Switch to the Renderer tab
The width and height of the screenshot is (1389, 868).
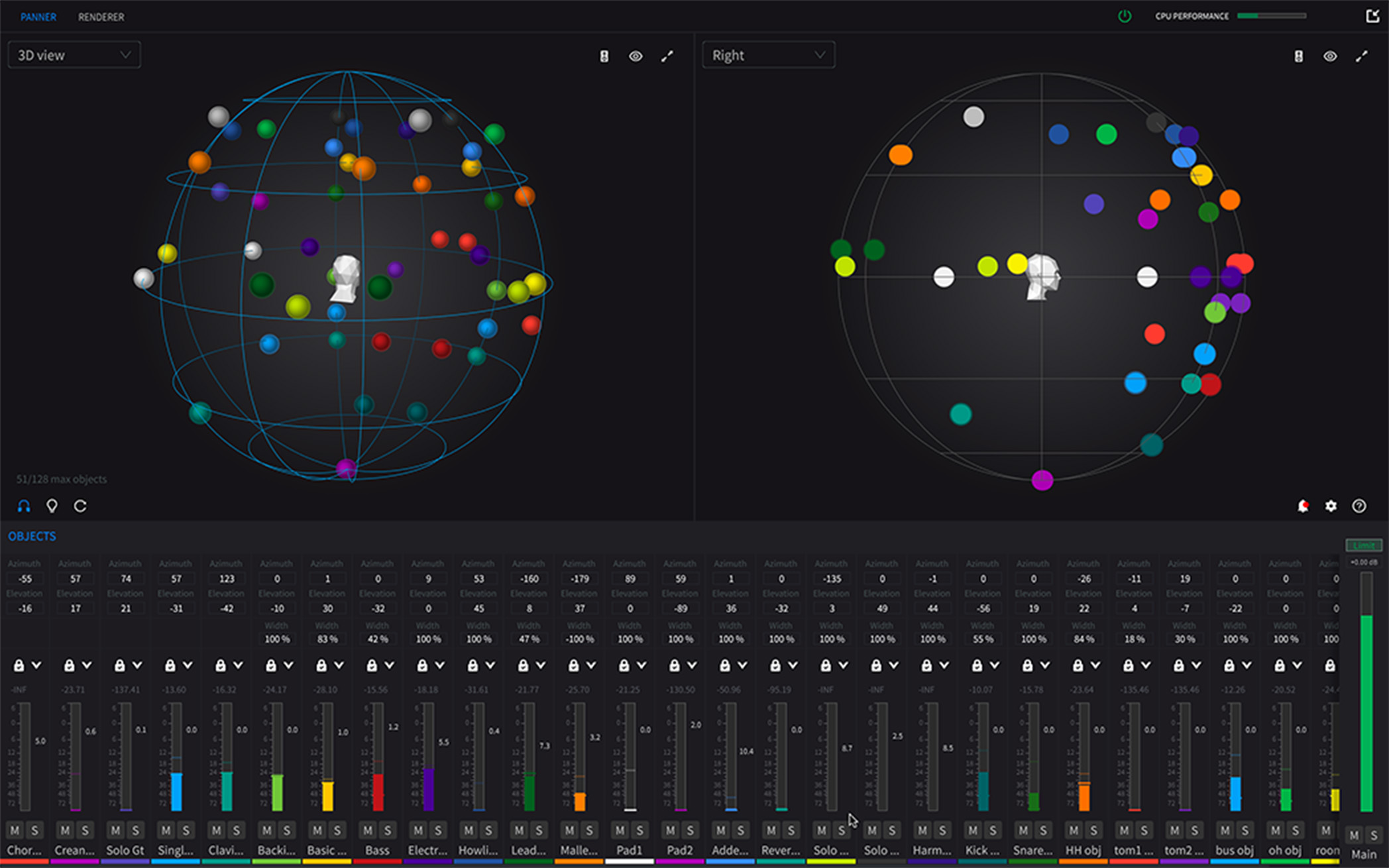click(101, 17)
